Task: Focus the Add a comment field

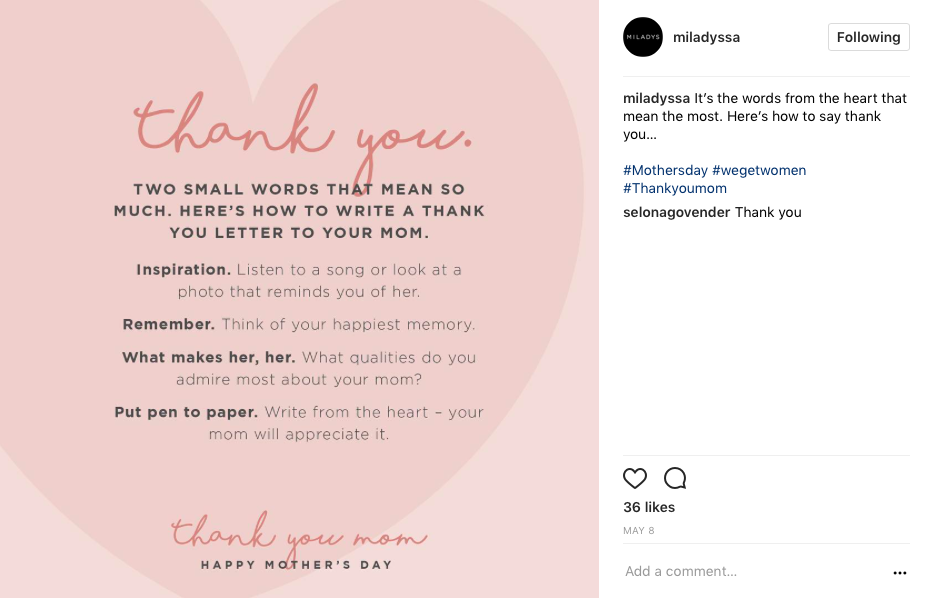Action: 756,572
